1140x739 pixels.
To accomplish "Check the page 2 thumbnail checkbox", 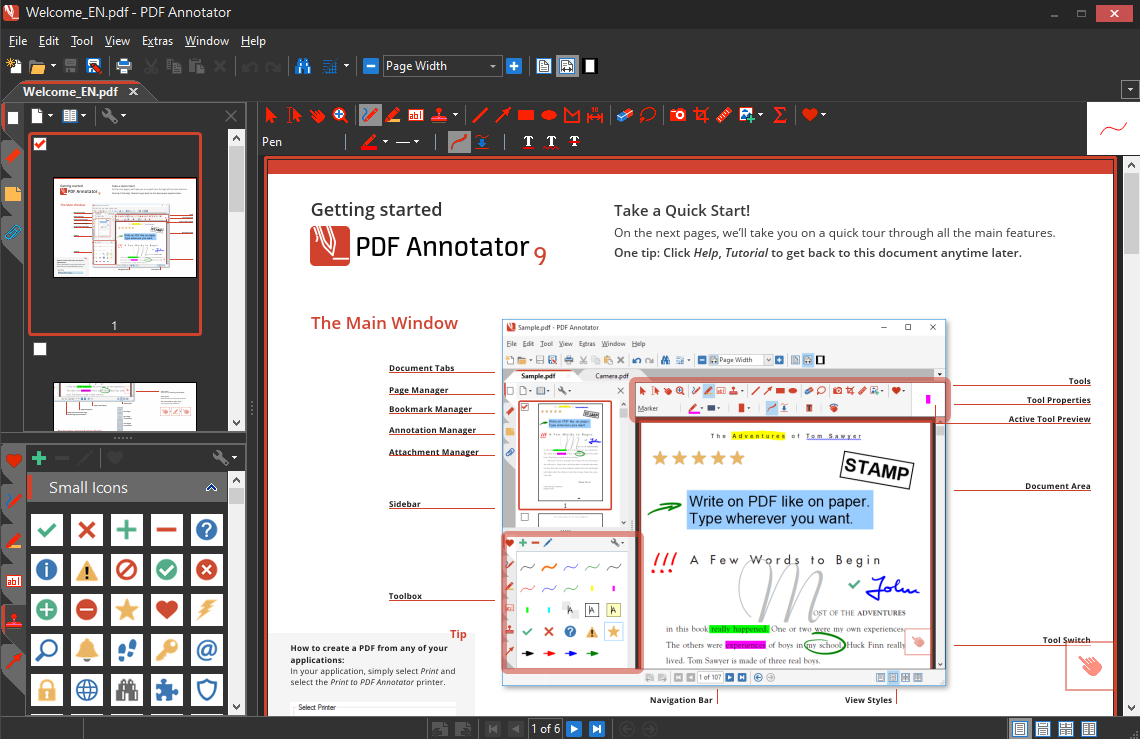I will 40,349.
